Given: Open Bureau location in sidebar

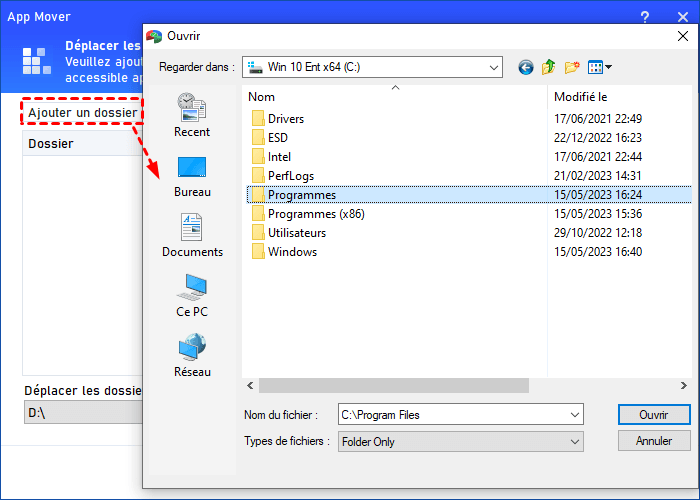Looking at the screenshot, I should (192, 177).
